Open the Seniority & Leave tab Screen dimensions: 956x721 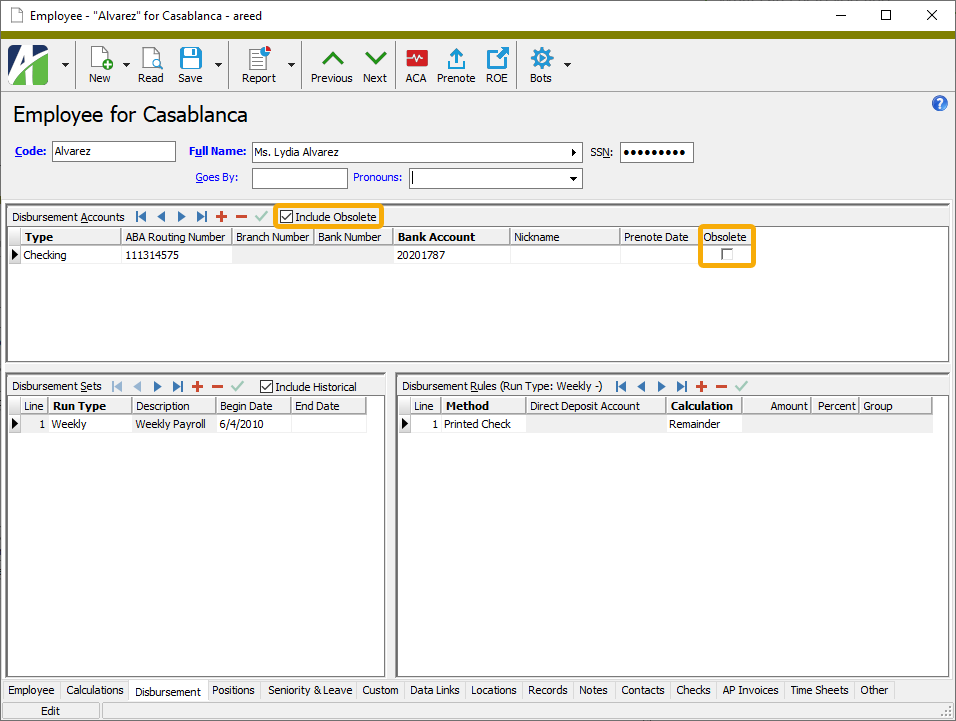click(x=309, y=690)
